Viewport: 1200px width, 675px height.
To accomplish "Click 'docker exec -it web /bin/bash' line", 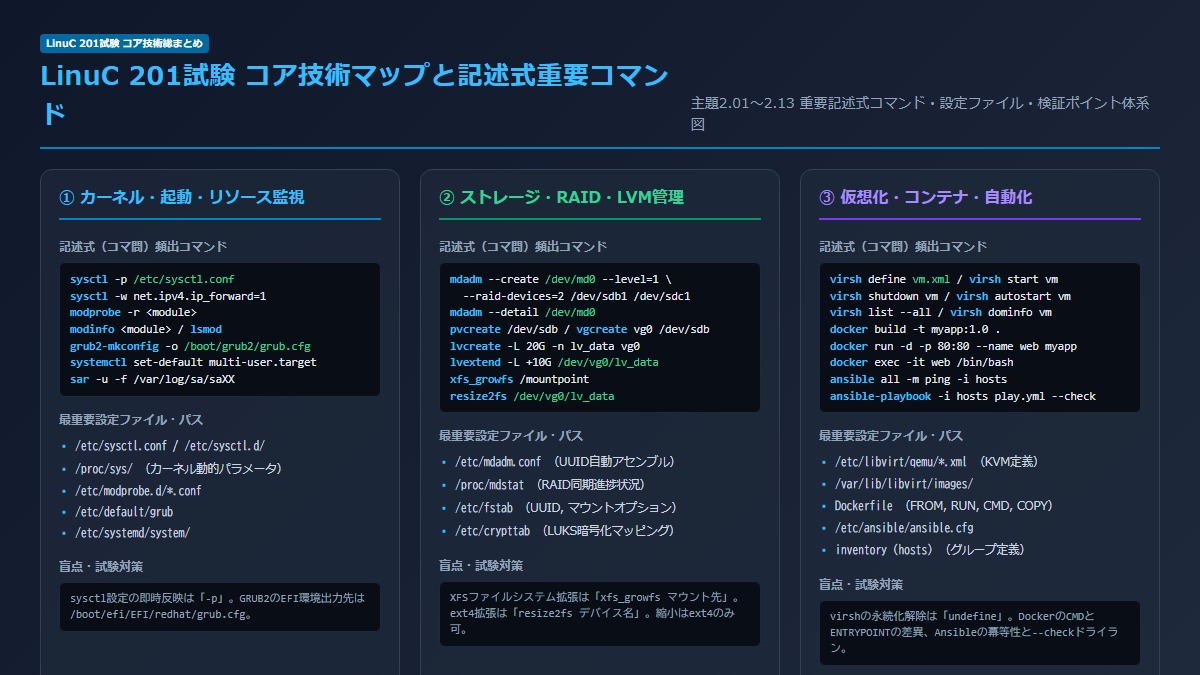I will pos(921,363).
